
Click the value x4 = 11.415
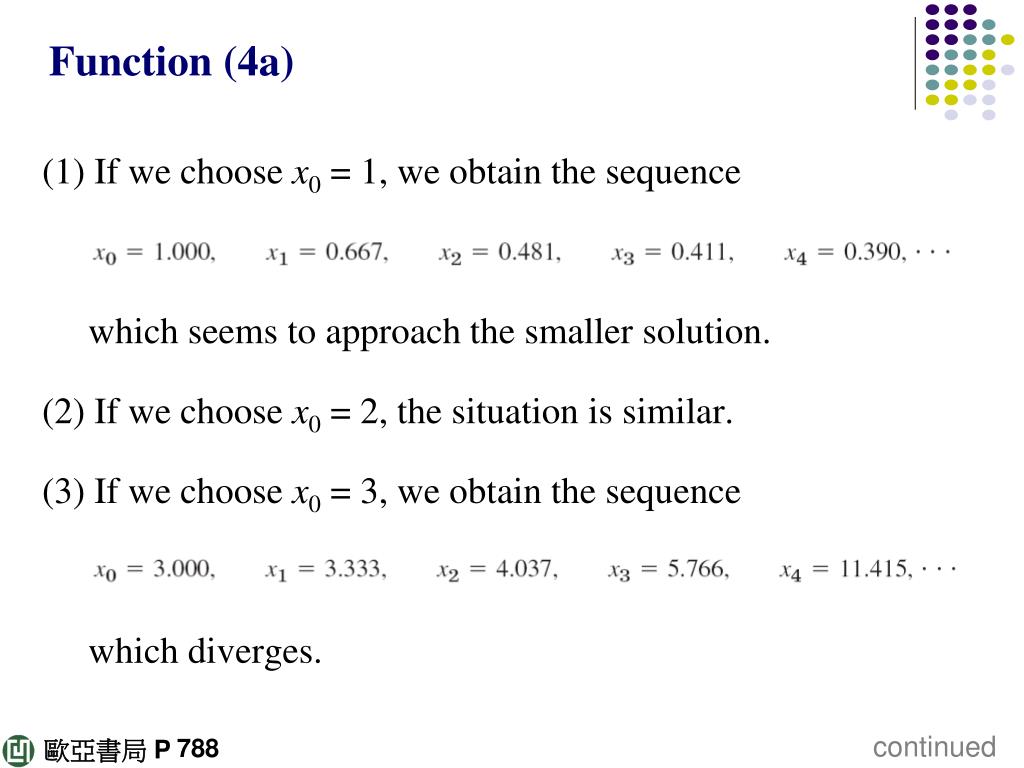[846, 569]
